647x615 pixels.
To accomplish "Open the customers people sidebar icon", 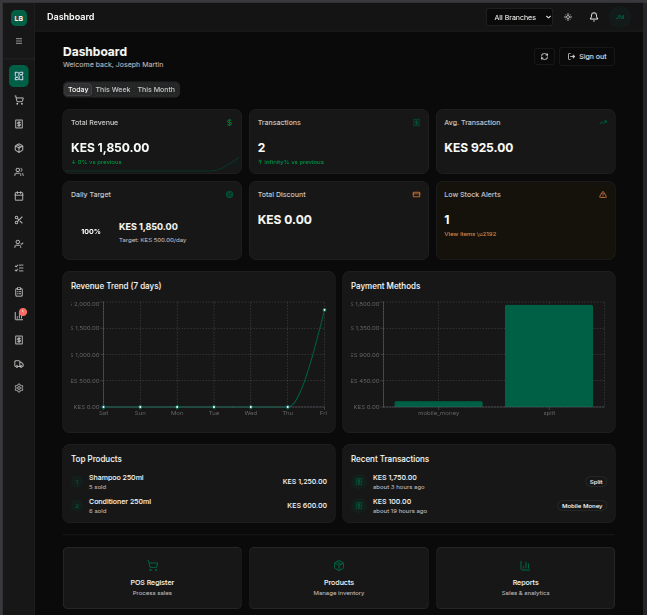I will coord(19,172).
